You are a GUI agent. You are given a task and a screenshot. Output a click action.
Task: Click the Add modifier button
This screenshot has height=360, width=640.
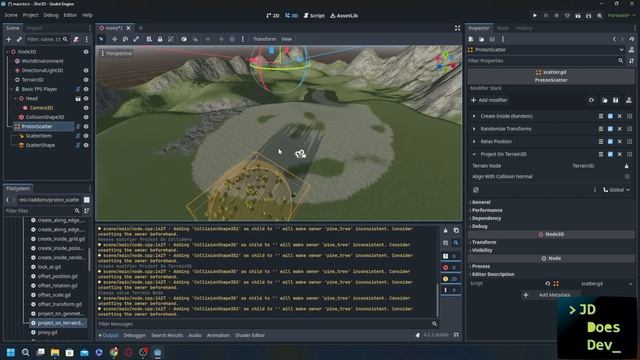[x=489, y=100]
